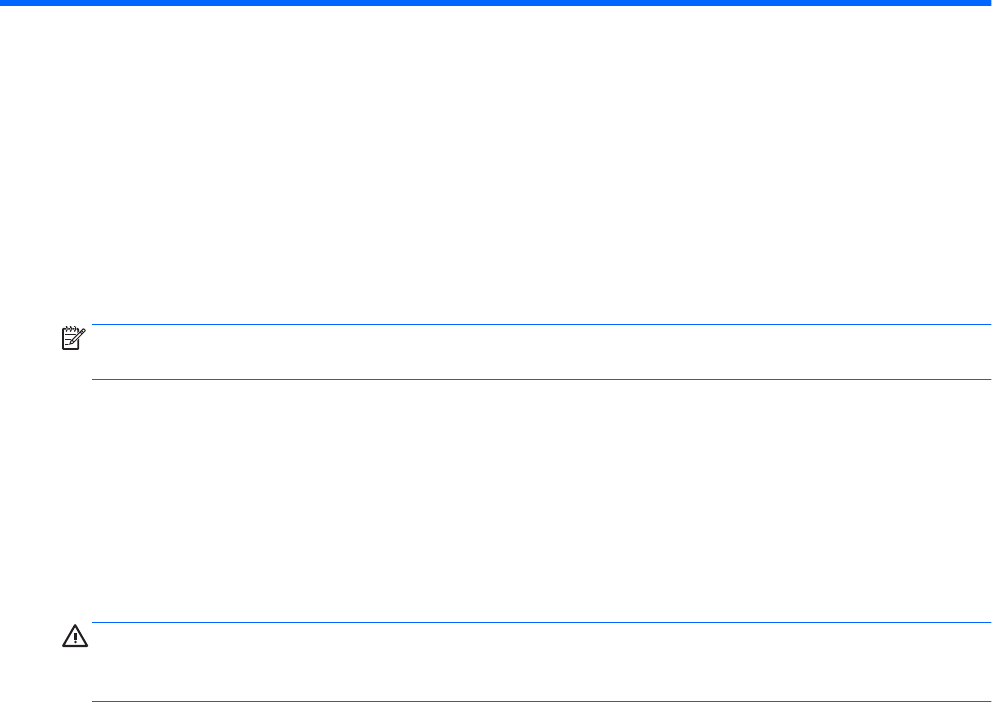Click the caution warning triangle icon
992x702 pixels.
[75, 637]
